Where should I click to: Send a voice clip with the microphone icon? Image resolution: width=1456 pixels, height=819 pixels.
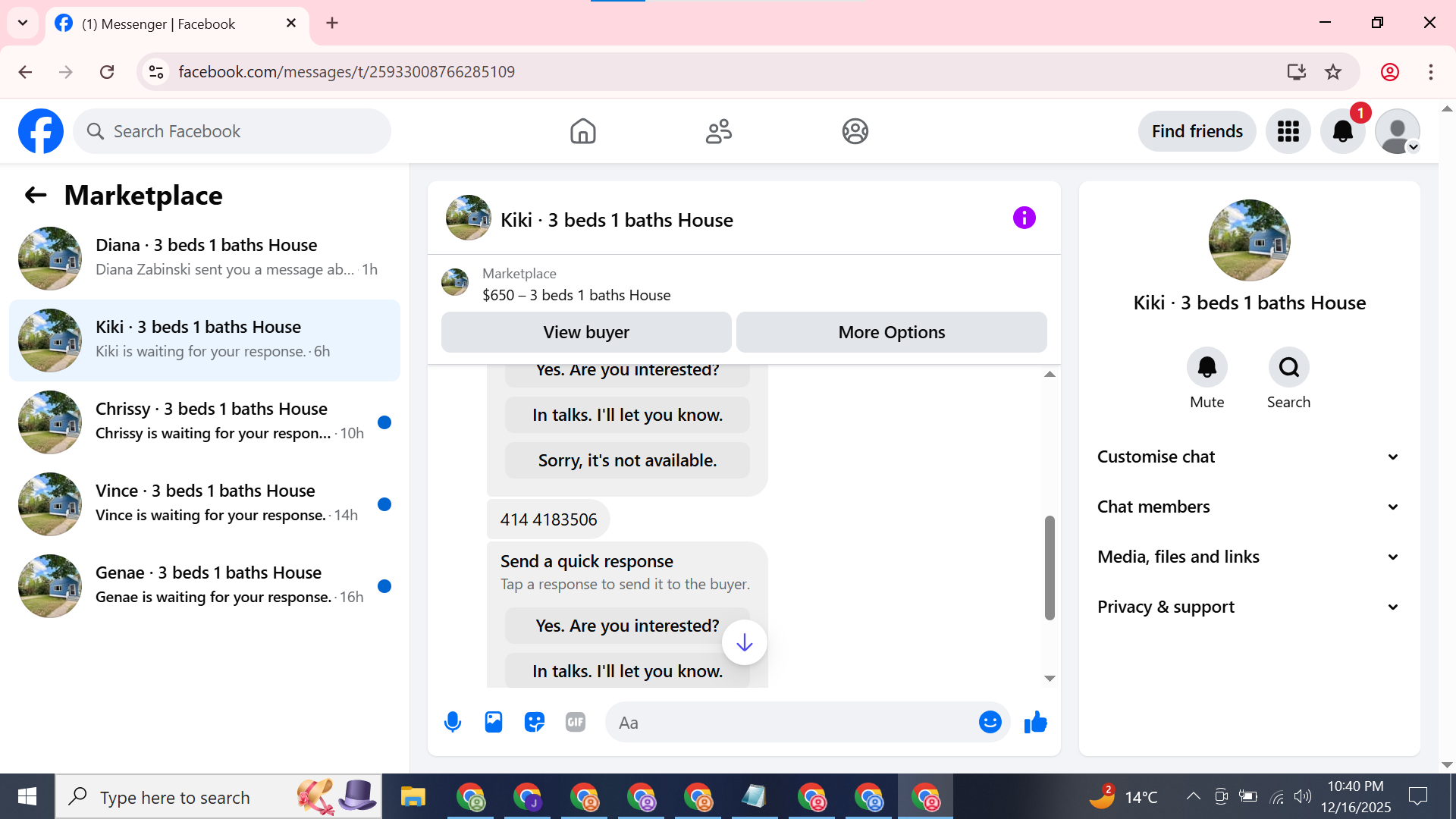(453, 722)
